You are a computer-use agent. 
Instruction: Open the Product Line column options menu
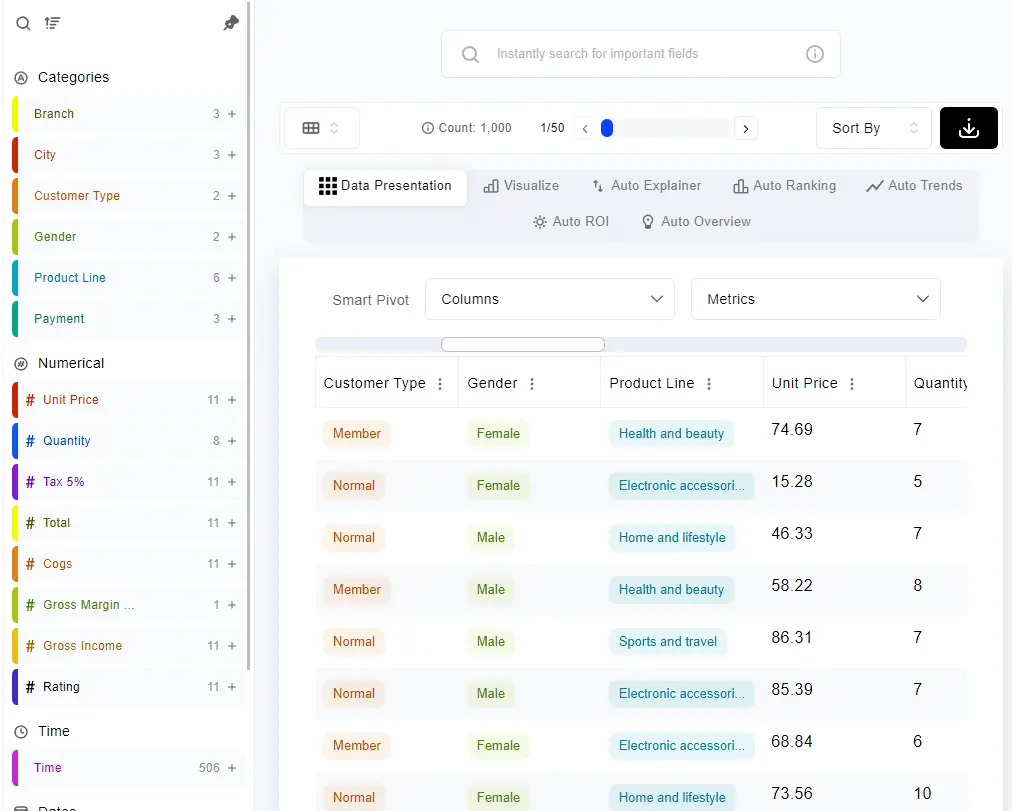[708, 382]
